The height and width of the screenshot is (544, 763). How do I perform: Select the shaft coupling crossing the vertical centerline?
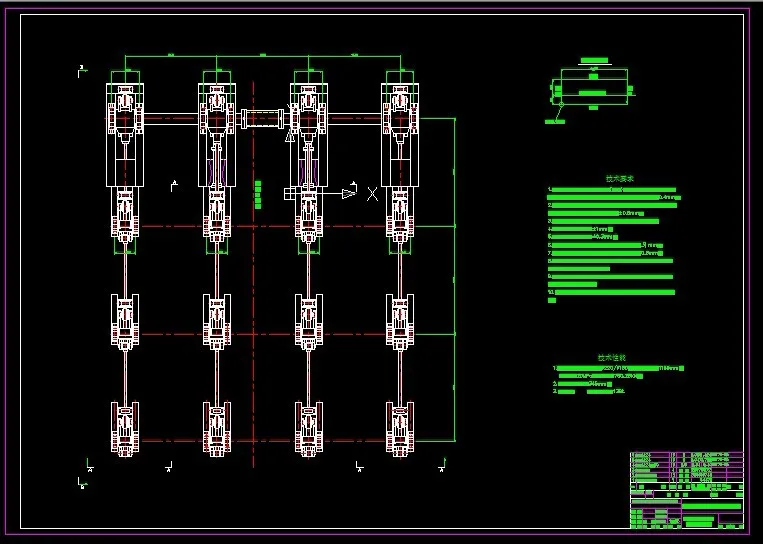(263, 119)
